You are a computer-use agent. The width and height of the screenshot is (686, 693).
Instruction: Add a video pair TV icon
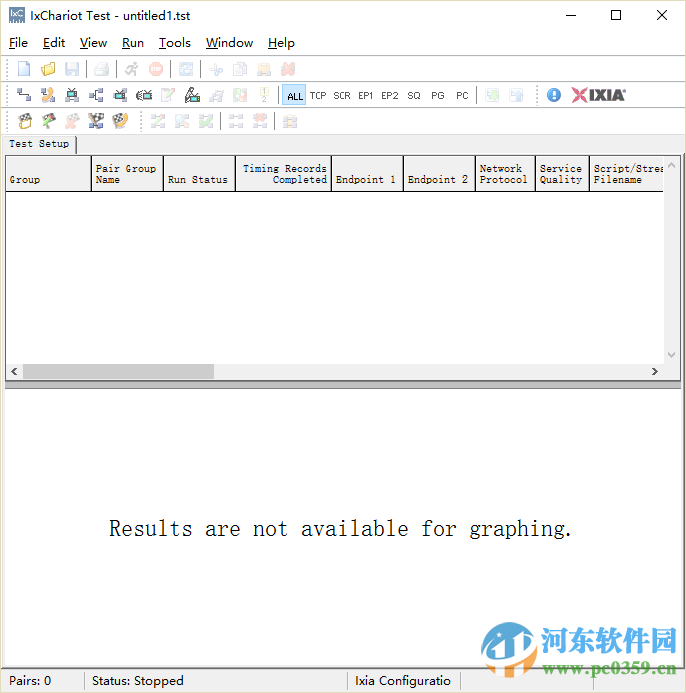[x=72, y=95]
